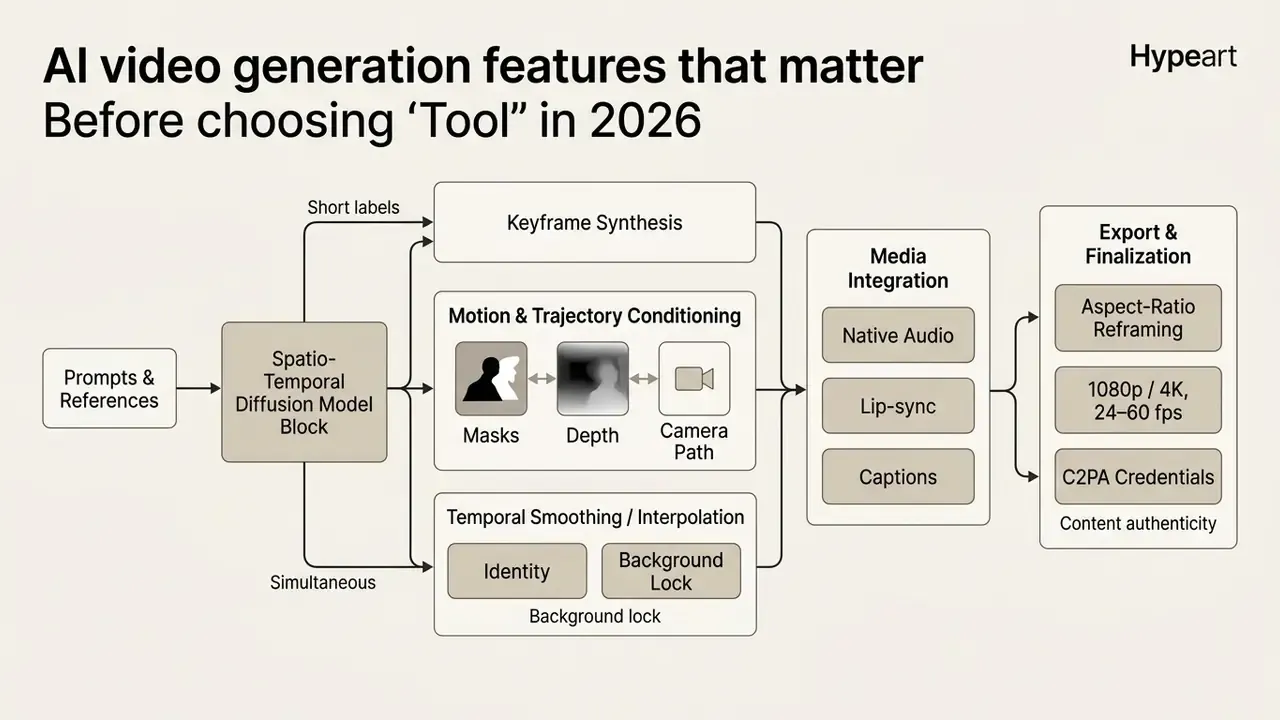Click the Masks silhouette thumbnail
The width and height of the screenshot is (1280, 720).
(491, 379)
